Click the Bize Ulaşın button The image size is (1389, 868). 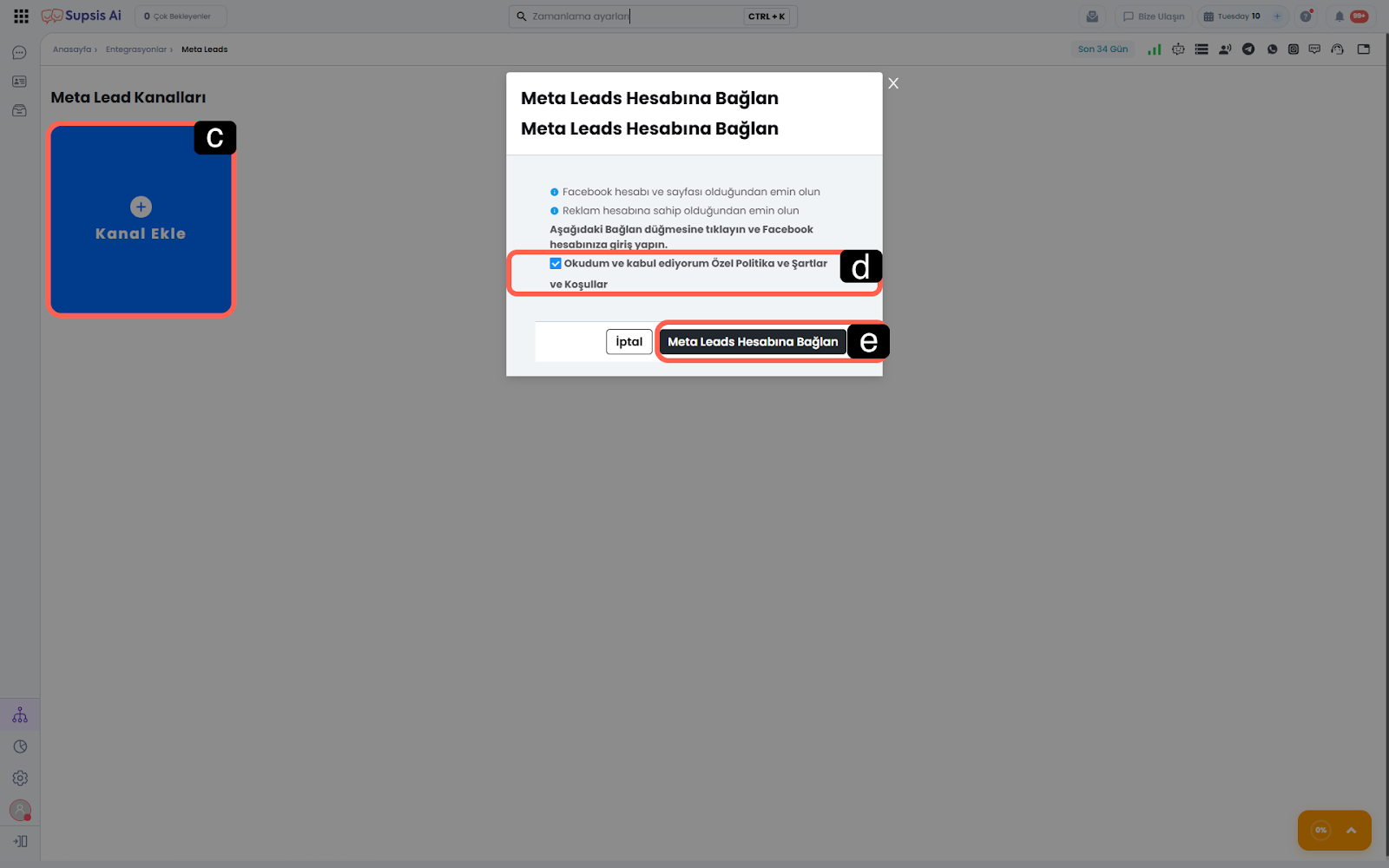click(1153, 16)
